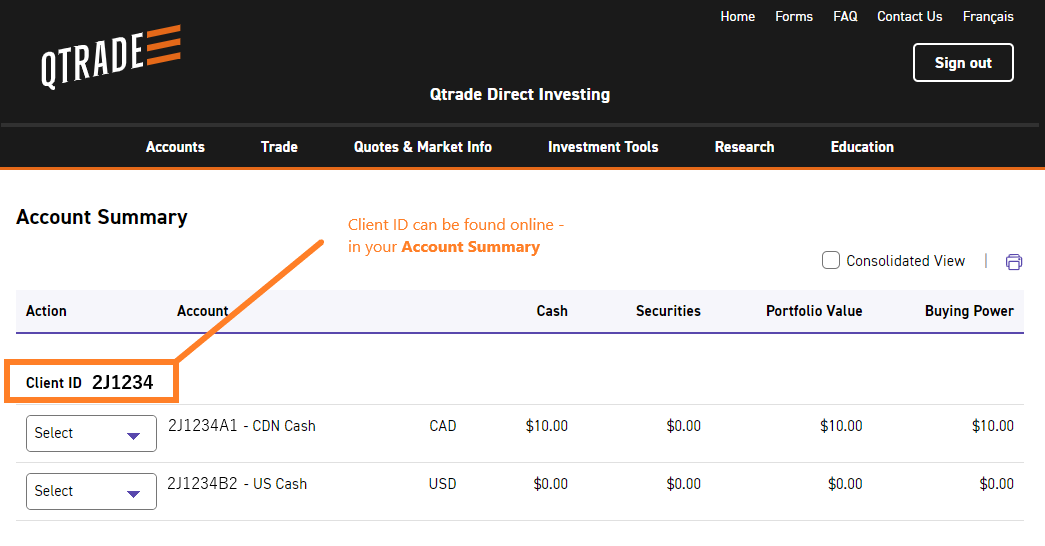Open Select dropdown for CDN Cash account
1045x546 pixels.
91,434
